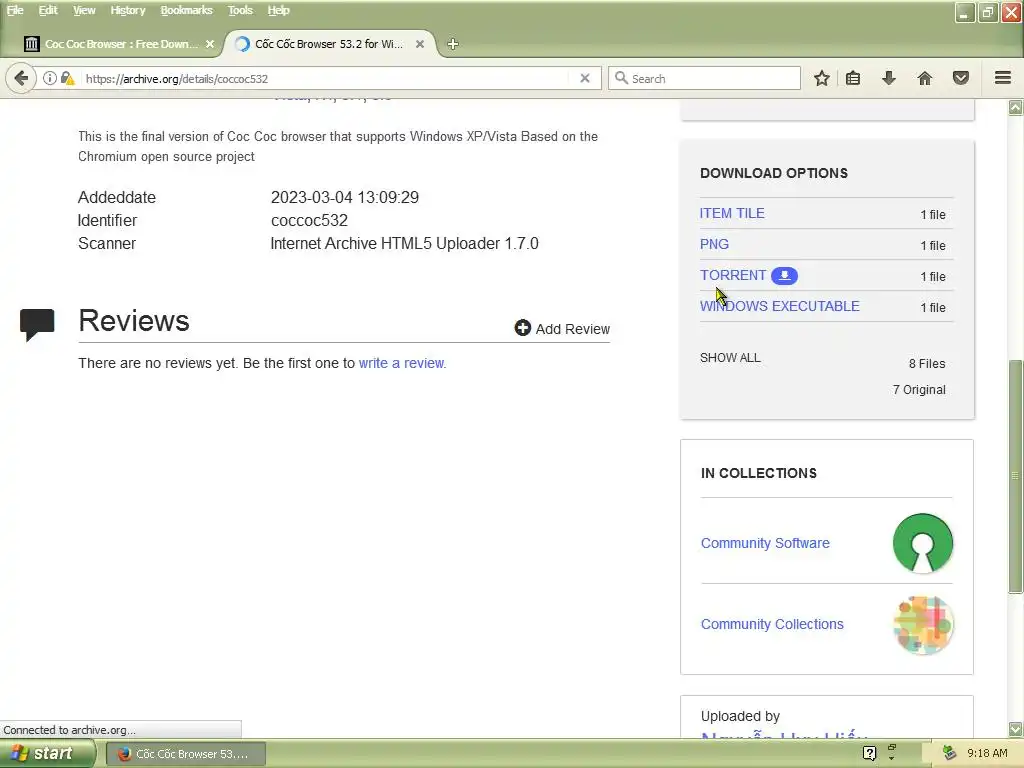Open Community Software green logo thumbnail
Image resolution: width=1024 pixels, height=768 pixels.
tap(923, 543)
